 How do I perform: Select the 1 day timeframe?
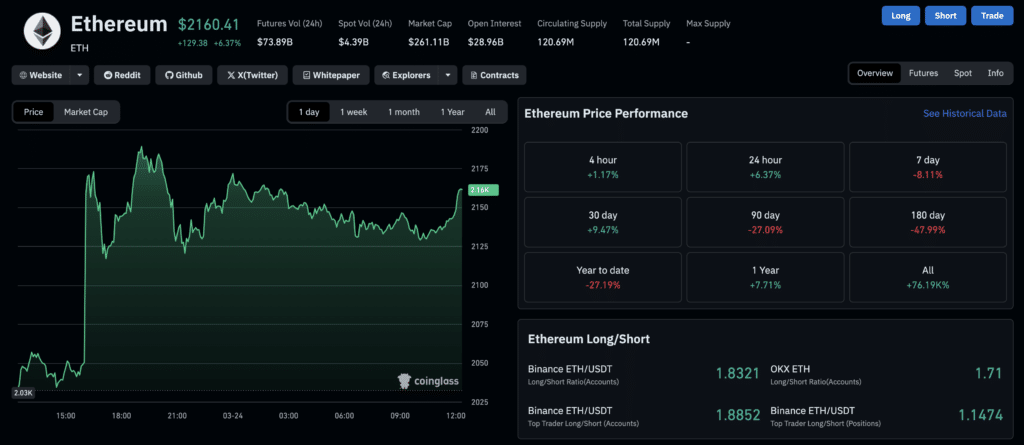coord(309,112)
